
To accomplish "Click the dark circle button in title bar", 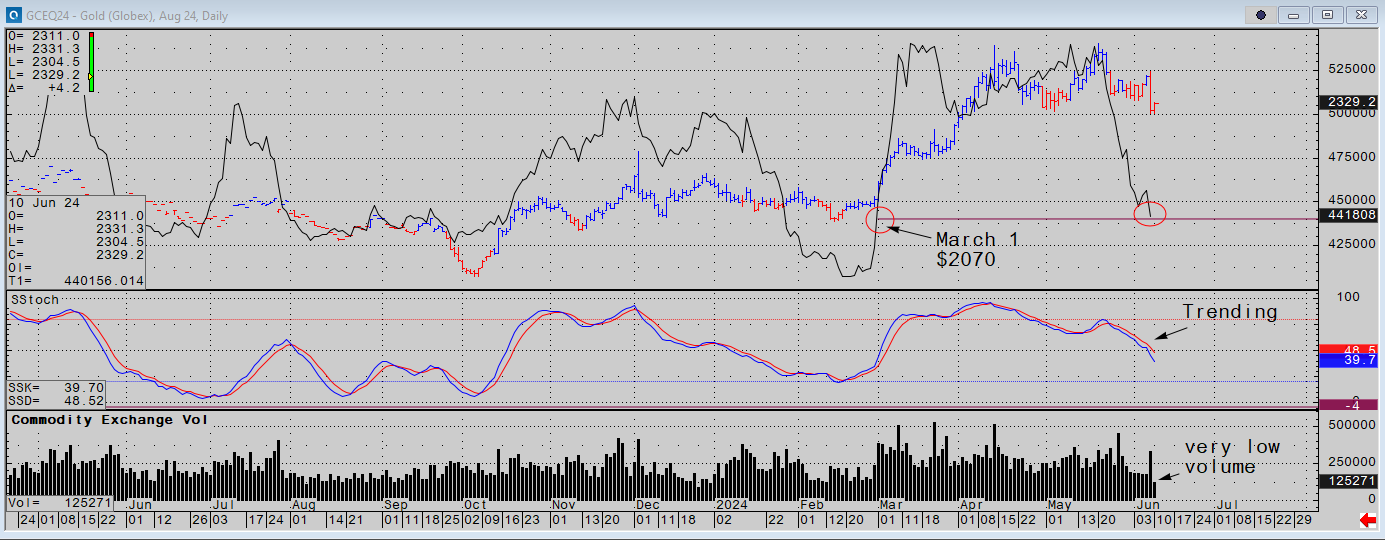I will coord(1261,14).
